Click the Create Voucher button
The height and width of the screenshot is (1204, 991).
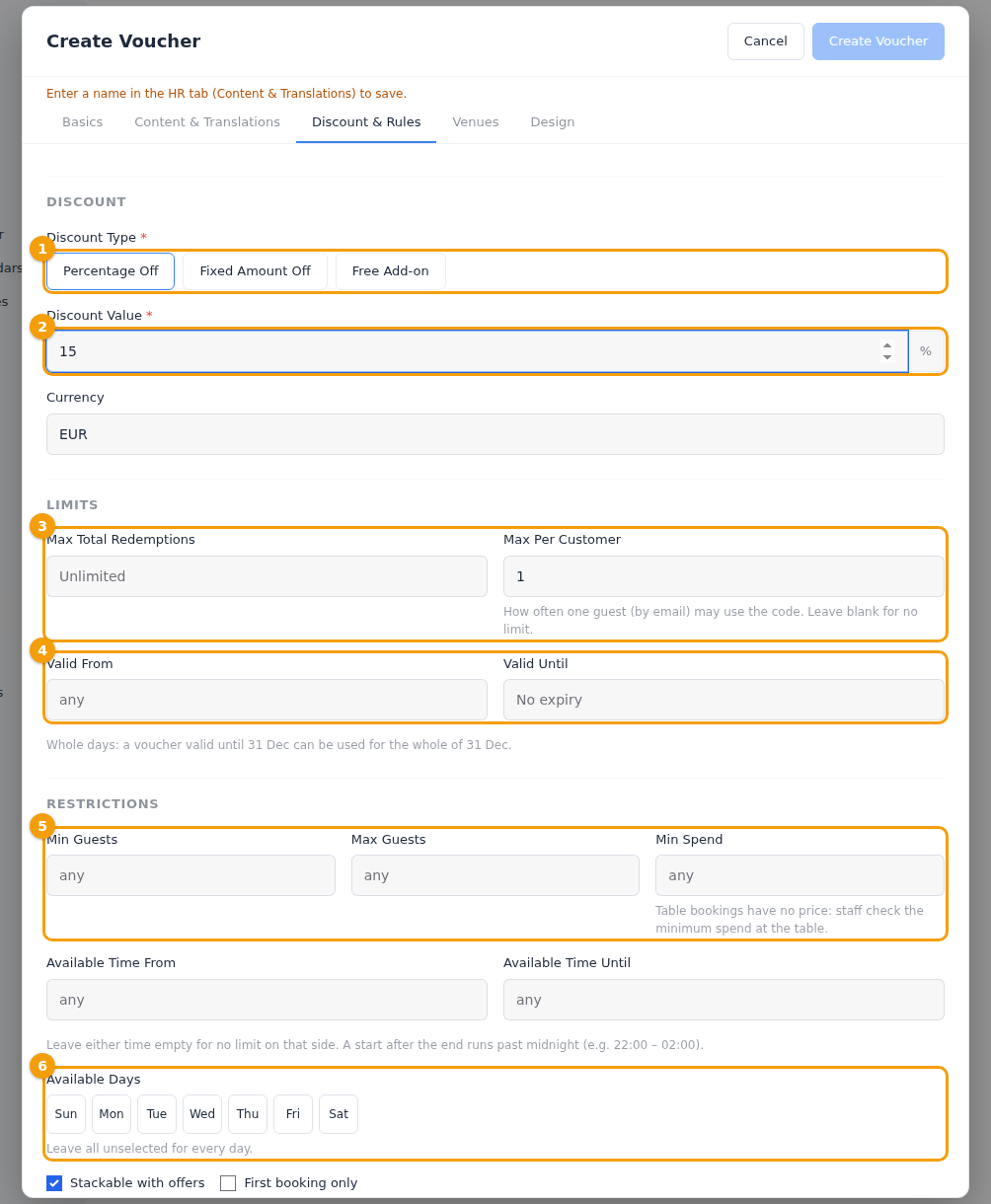[x=878, y=41]
